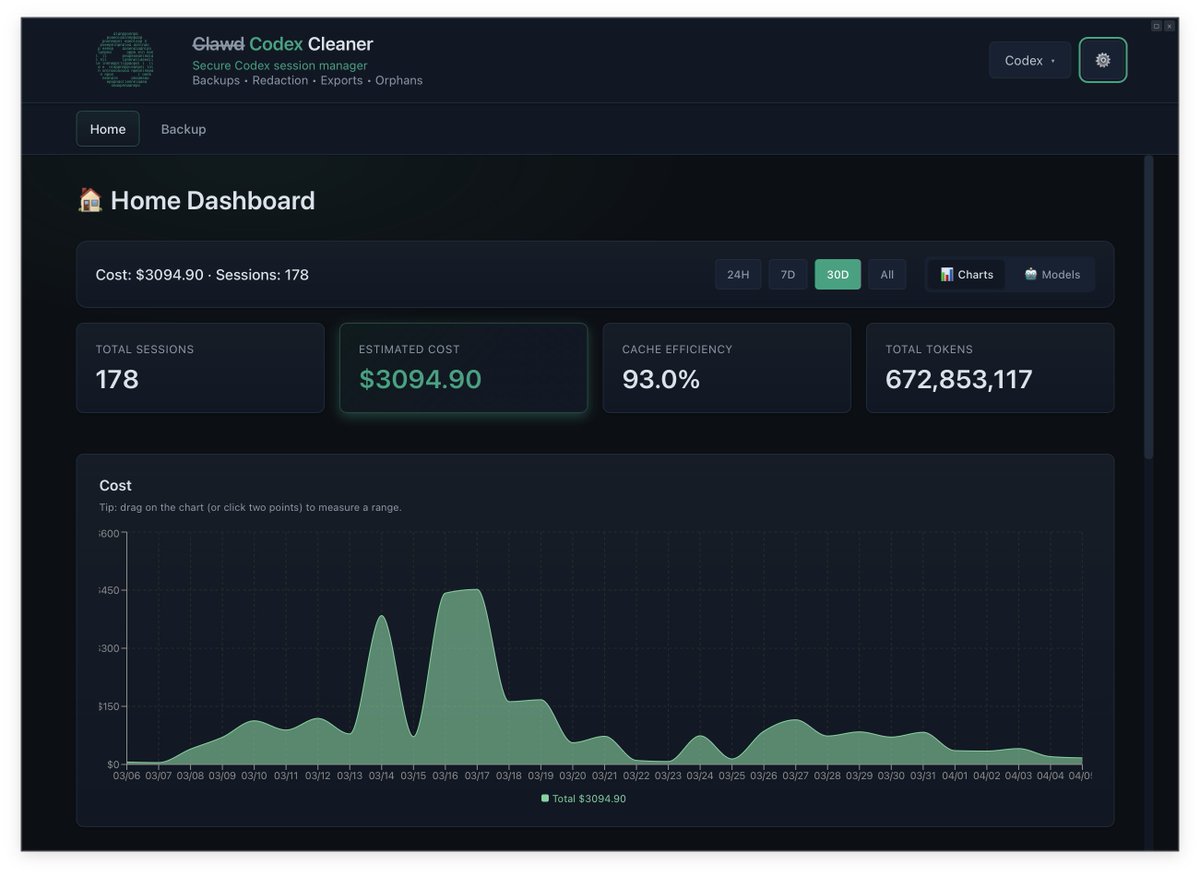Switch to the Backup tab
This screenshot has height=876, width=1200.
pos(183,129)
